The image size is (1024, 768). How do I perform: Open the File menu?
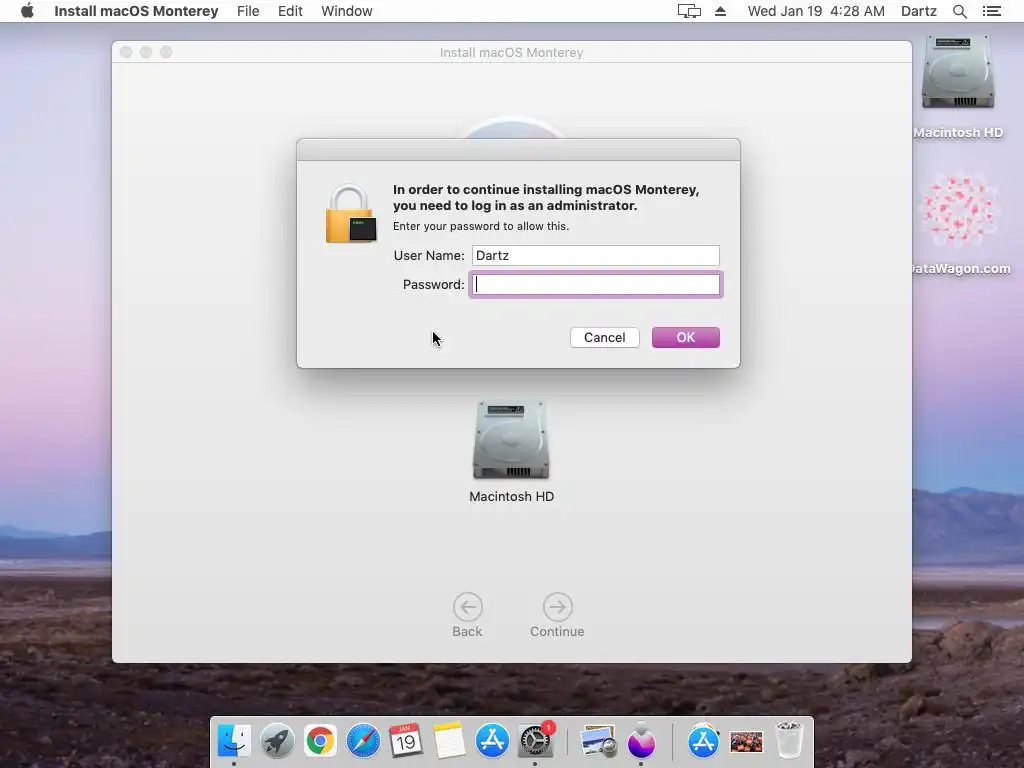(248, 11)
